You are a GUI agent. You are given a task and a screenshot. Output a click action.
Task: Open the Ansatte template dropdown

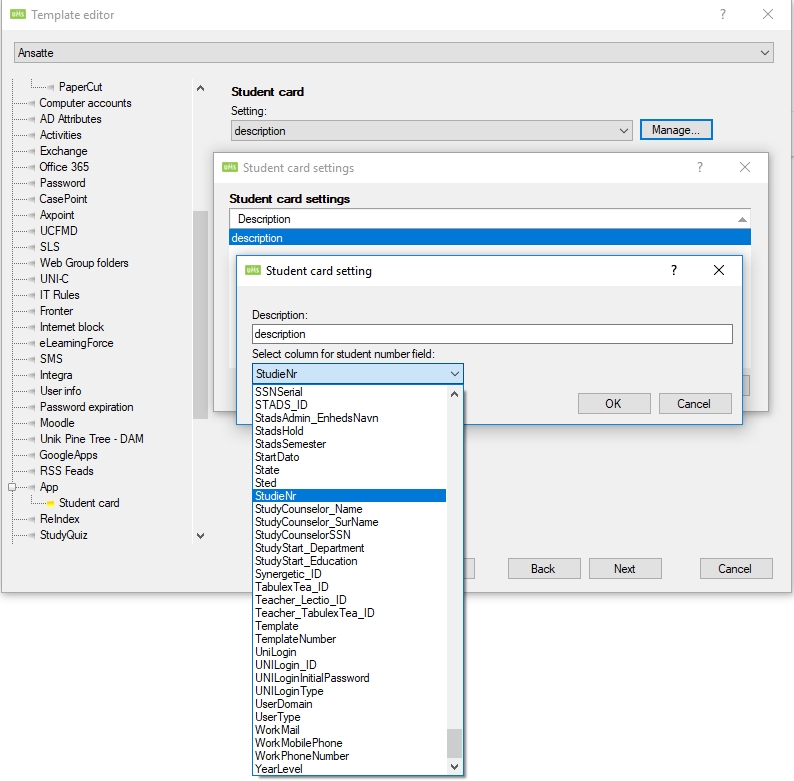coord(765,53)
